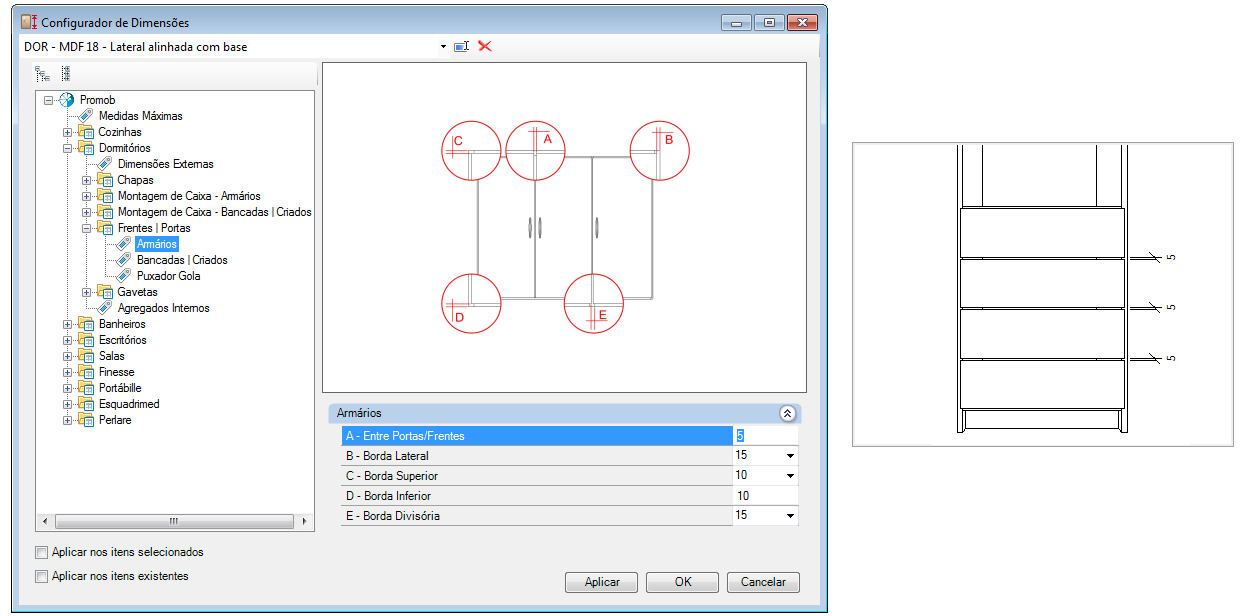1248x616 pixels.
Task: Click the Cozinhas folder icon
Action: pos(86,132)
